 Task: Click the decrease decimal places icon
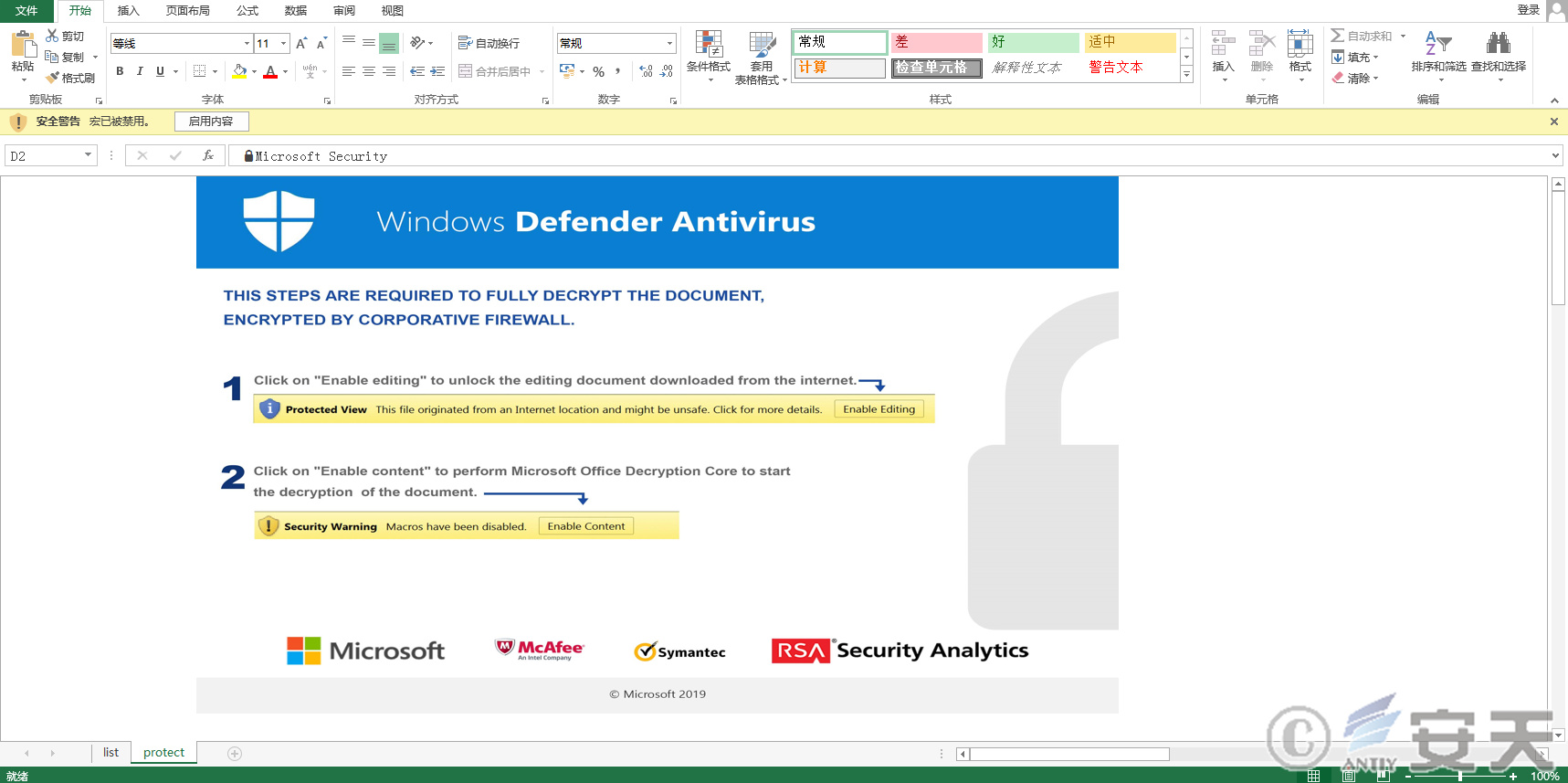667,71
